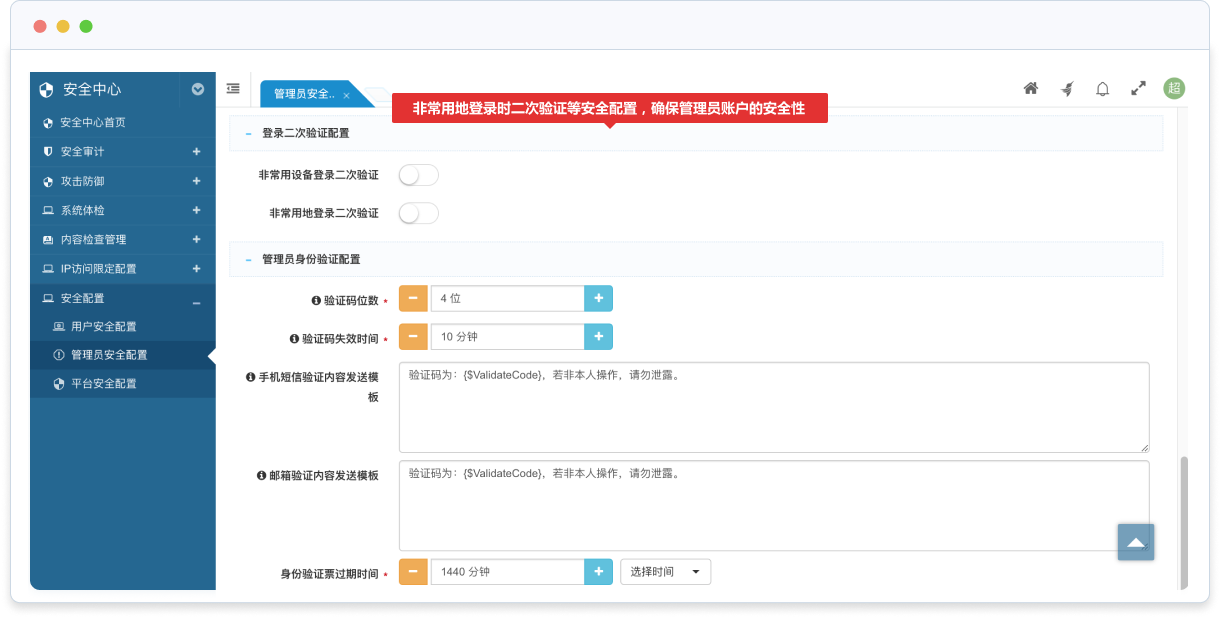The width and height of the screenshot is (1220, 619).
Task: Toggle the sidebar collapse menu icon
Action: pos(233,89)
